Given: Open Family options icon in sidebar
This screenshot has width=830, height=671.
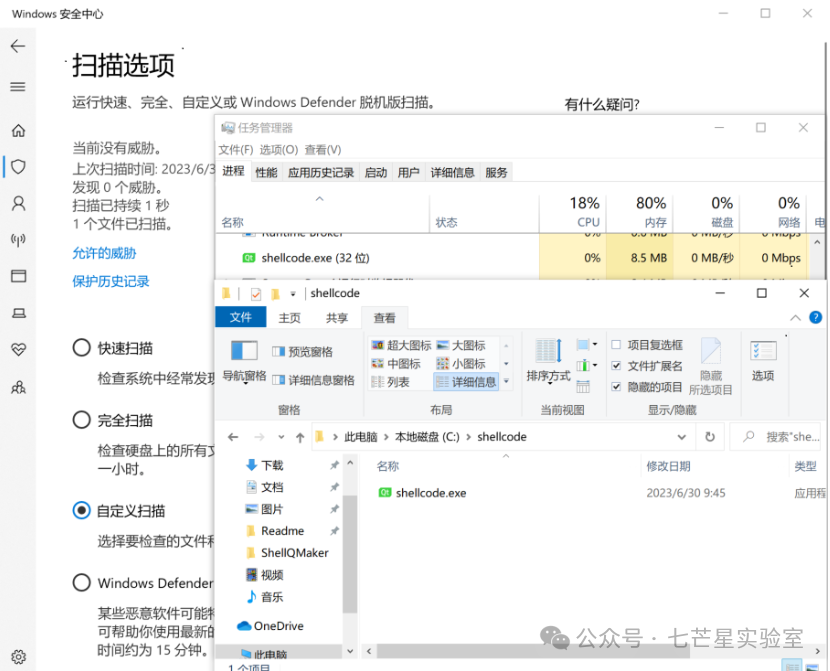Looking at the screenshot, I should click(19, 387).
